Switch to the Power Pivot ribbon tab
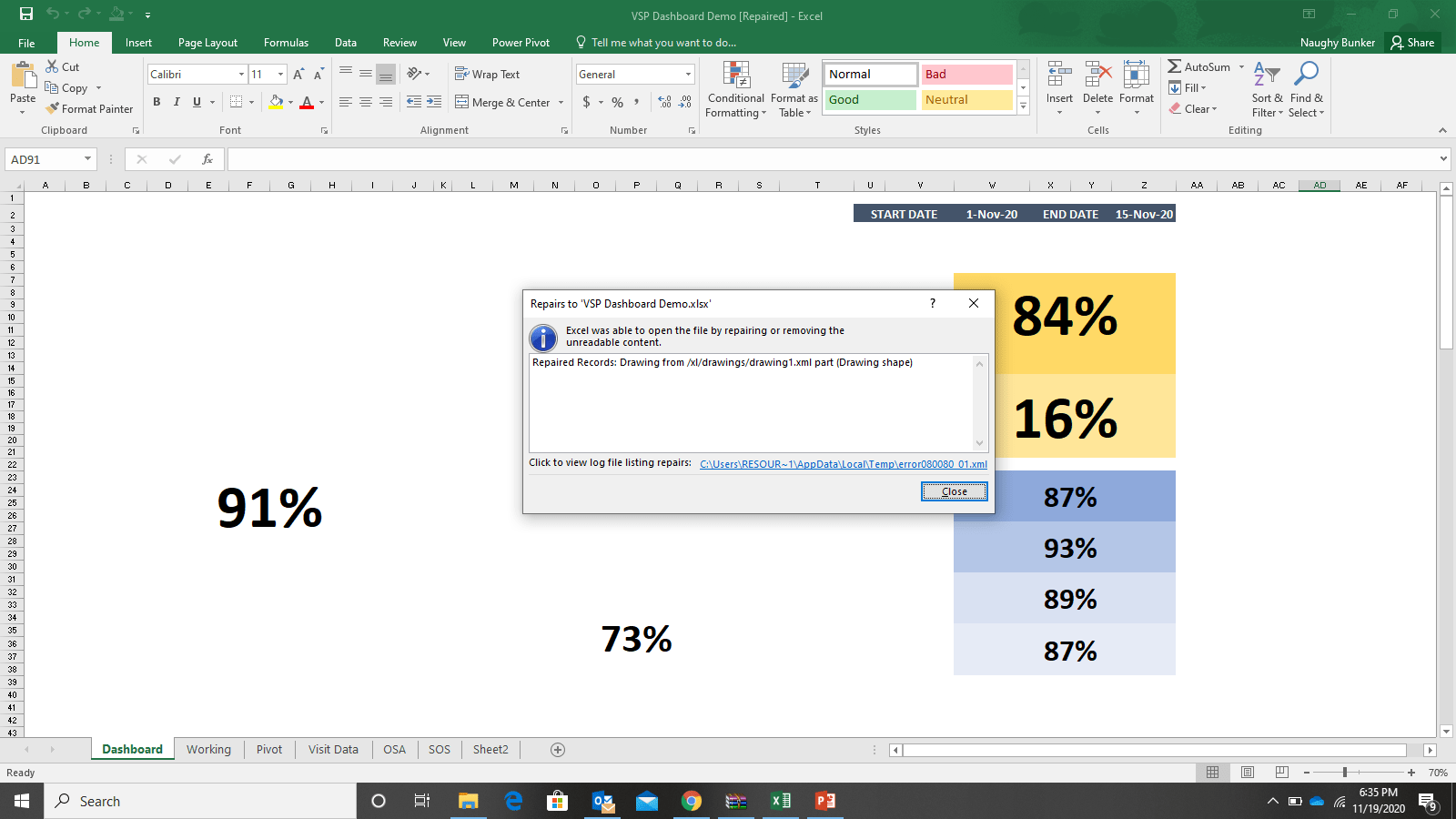The height and width of the screenshot is (819, 1456). [x=521, y=42]
